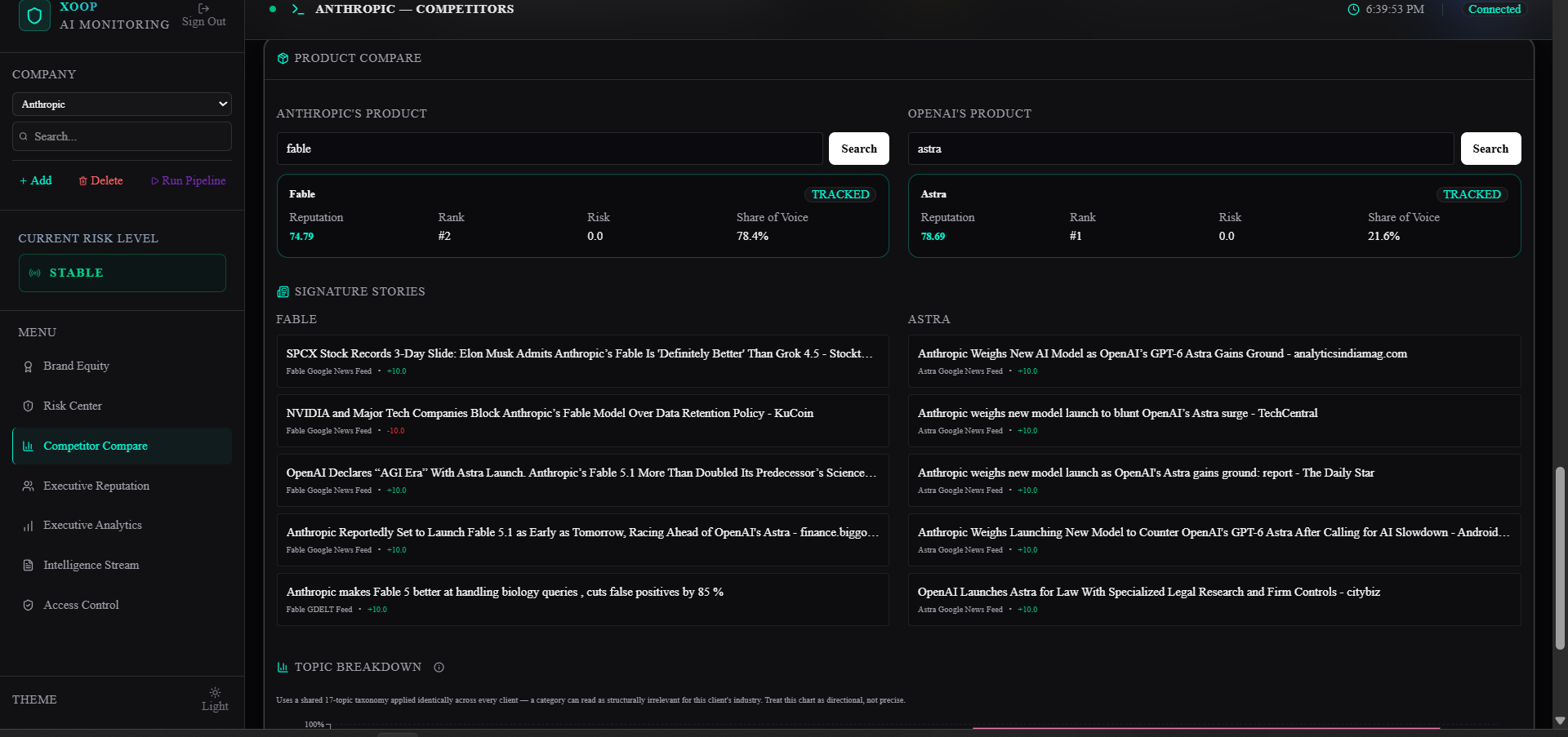Click the Intelligence Stream document icon

point(28,565)
